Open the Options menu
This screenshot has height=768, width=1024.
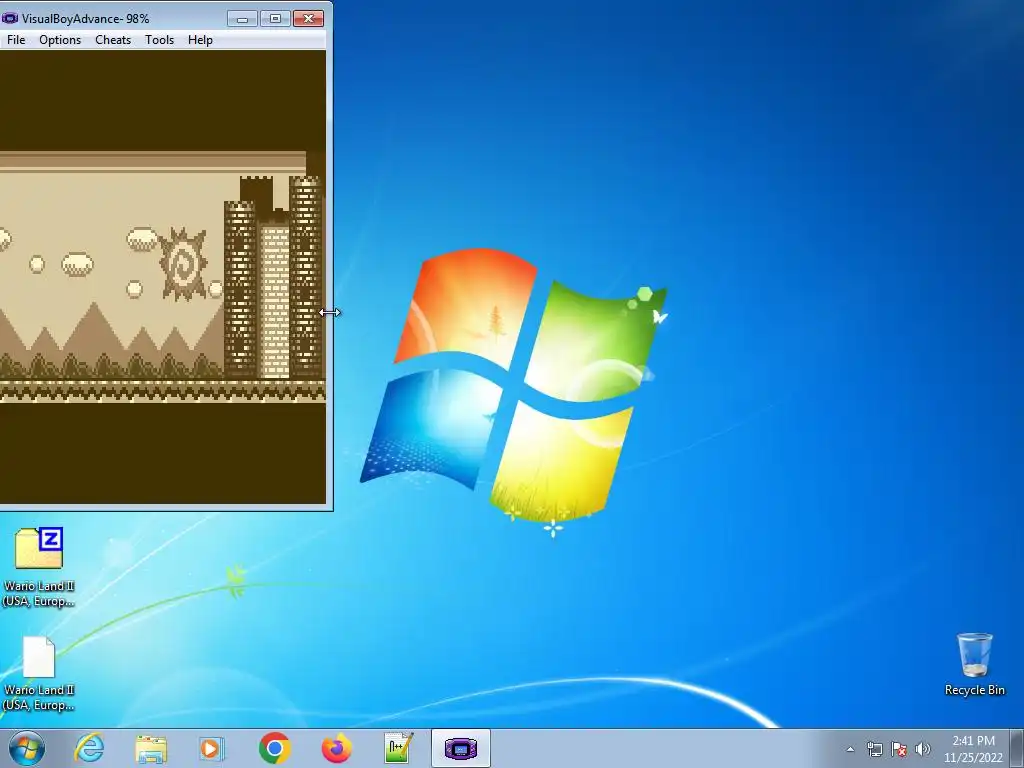60,40
